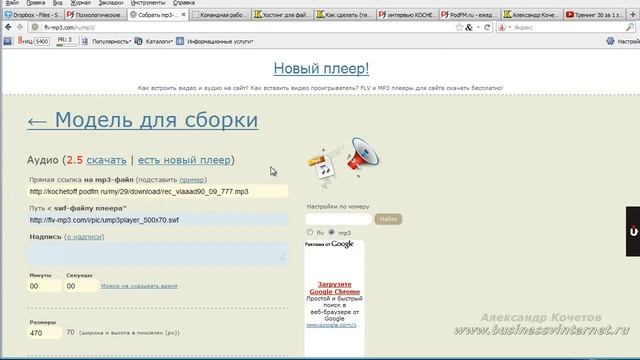Open the Правка menu
The image size is (640, 360).
click(36, 3)
